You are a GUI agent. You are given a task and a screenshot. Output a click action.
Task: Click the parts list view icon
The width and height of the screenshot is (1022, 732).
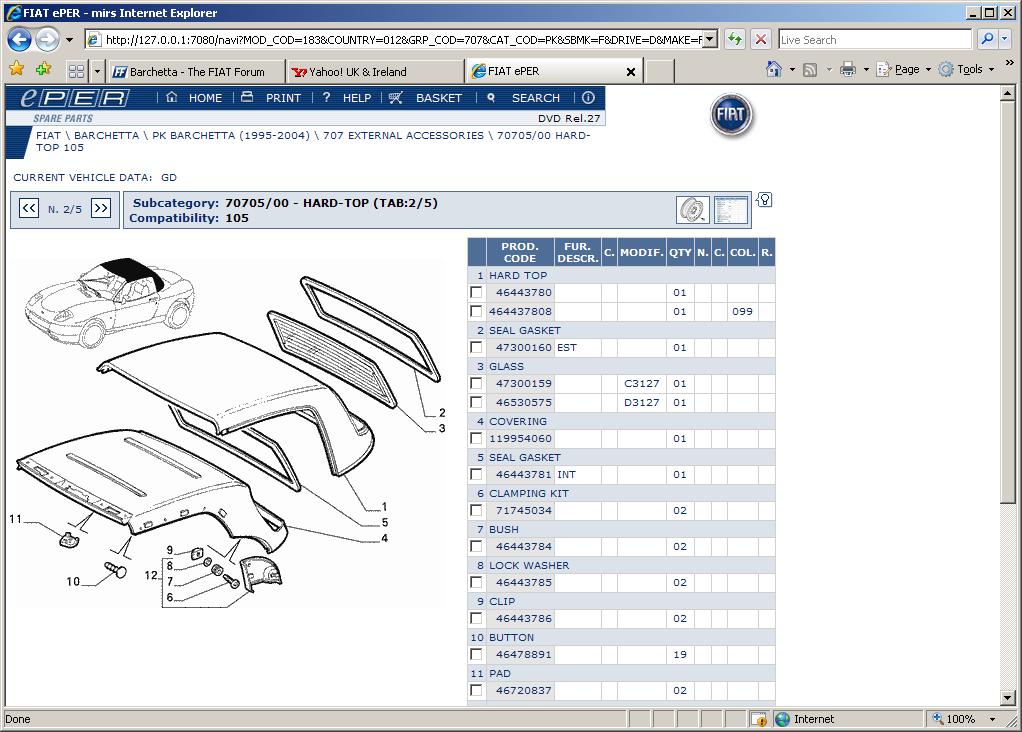pos(731,210)
